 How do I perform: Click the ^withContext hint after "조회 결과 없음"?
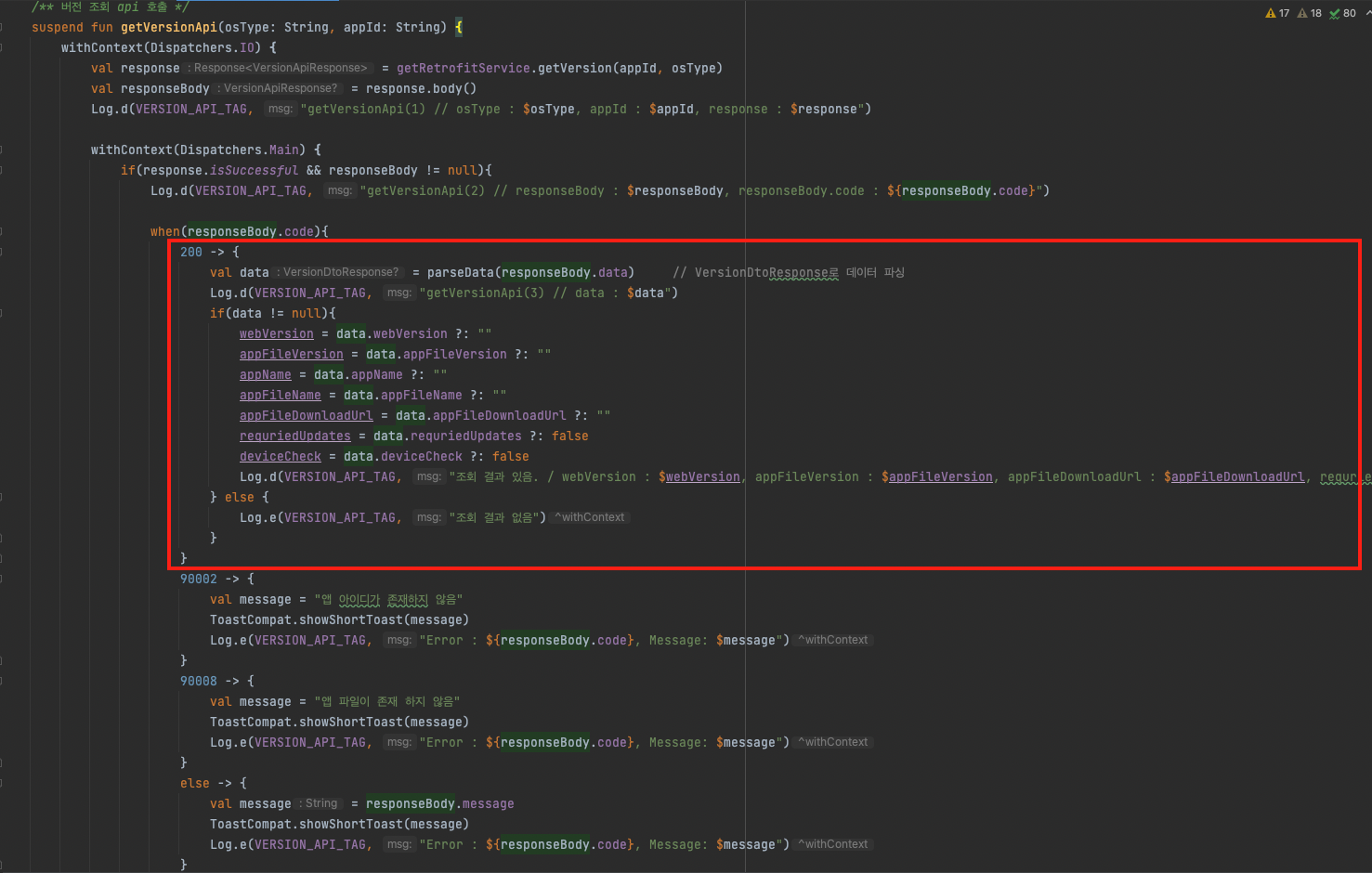coord(590,517)
